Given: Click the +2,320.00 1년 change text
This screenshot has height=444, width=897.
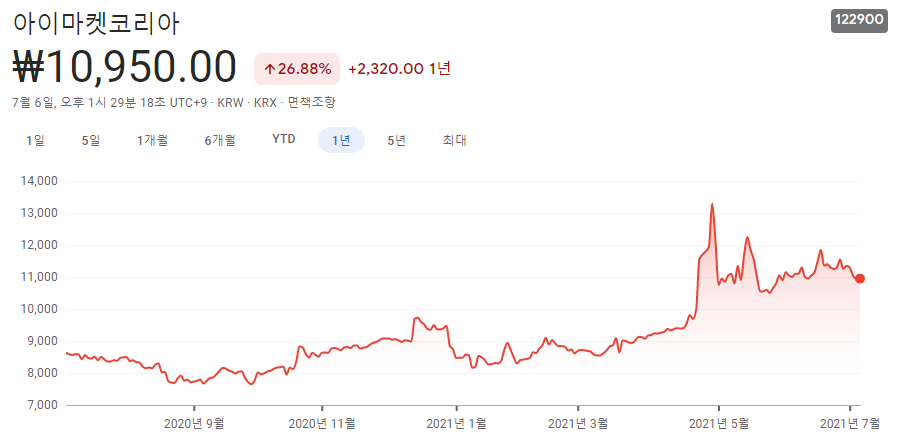Looking at the screenshot, I should (399, 69).
